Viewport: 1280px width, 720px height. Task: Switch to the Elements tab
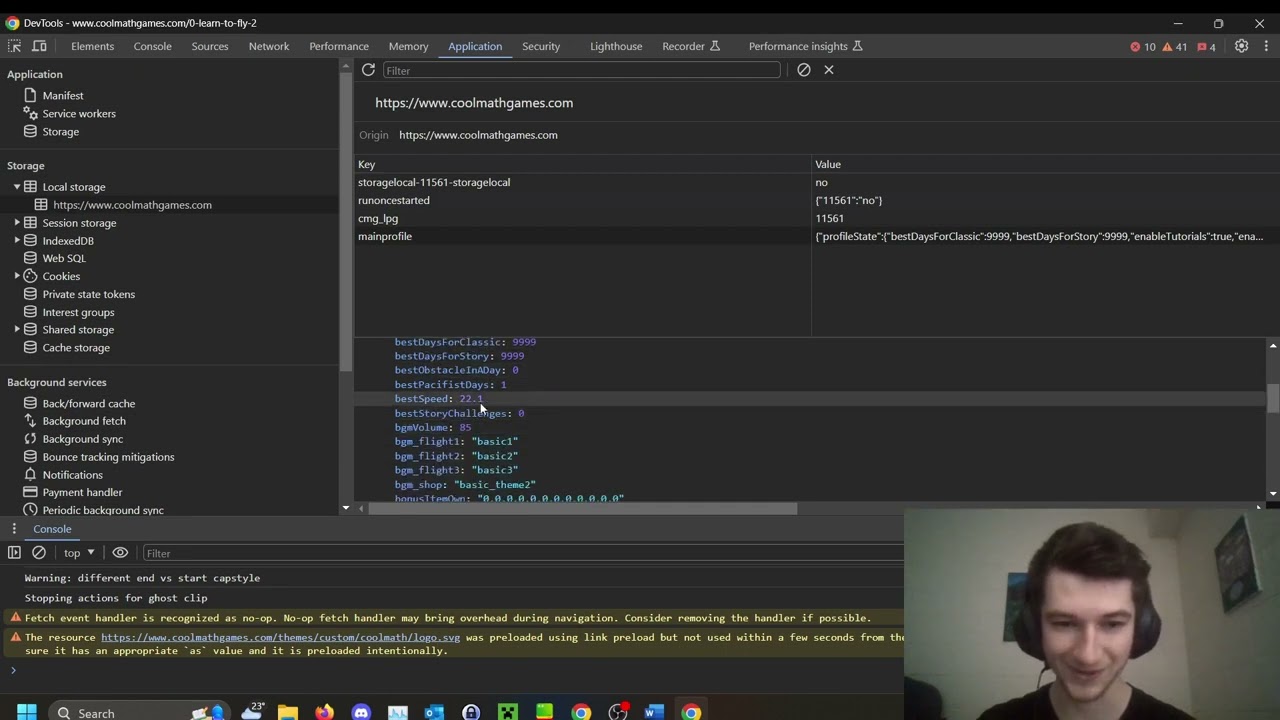92,46
